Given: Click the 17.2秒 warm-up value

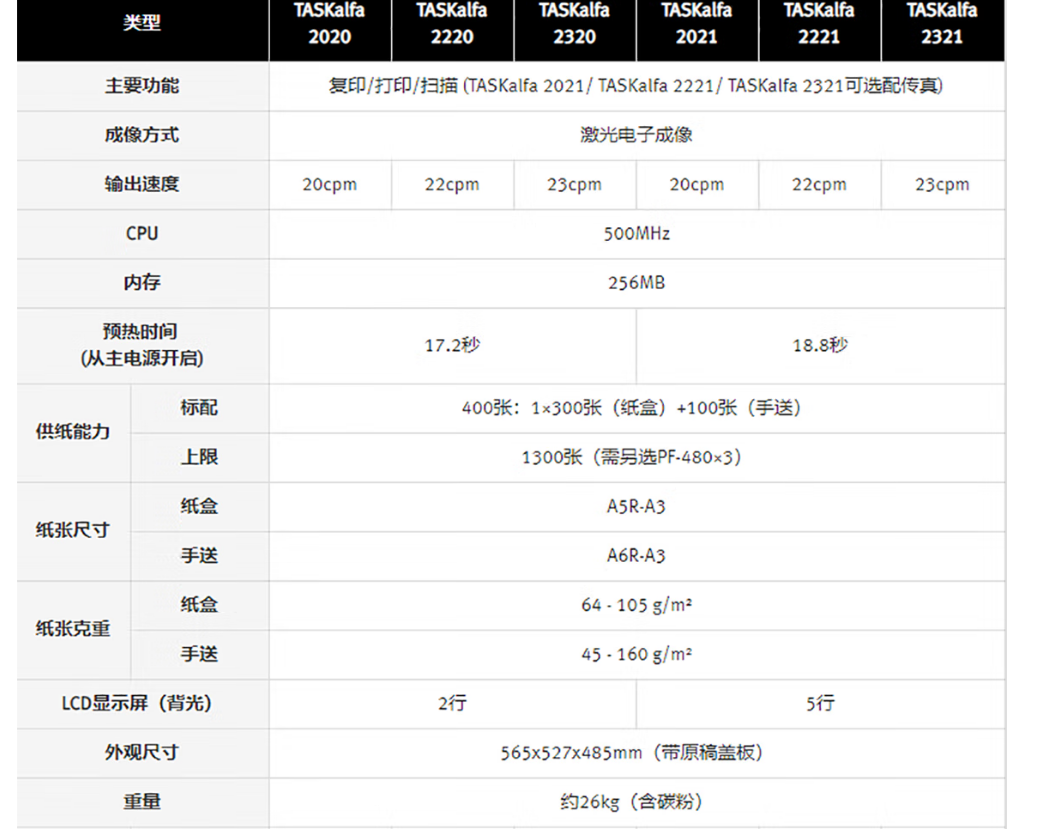Looking at the screenshot, I should click(452, 346).
